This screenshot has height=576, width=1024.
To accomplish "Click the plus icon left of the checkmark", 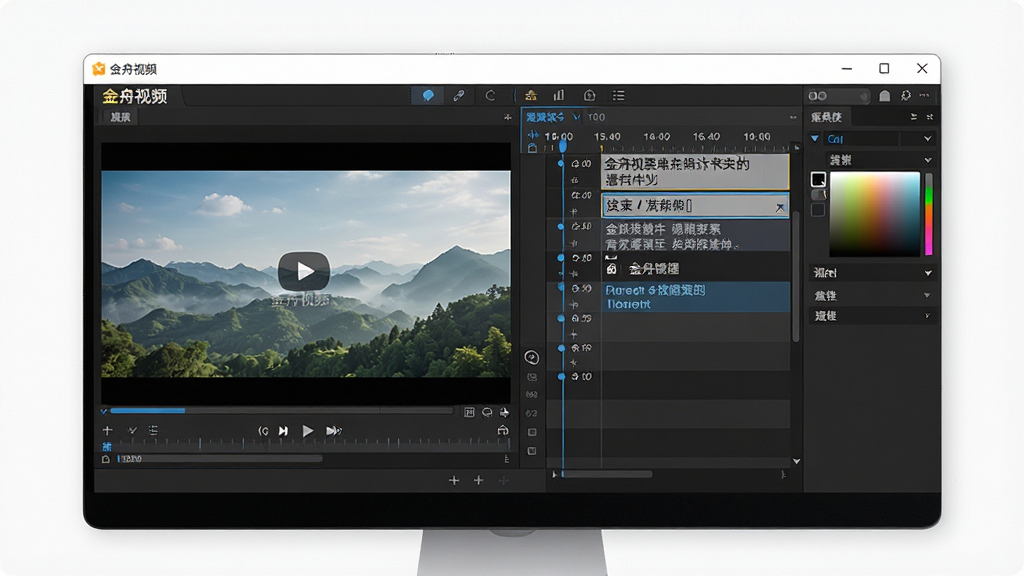I will click(108, 430).
